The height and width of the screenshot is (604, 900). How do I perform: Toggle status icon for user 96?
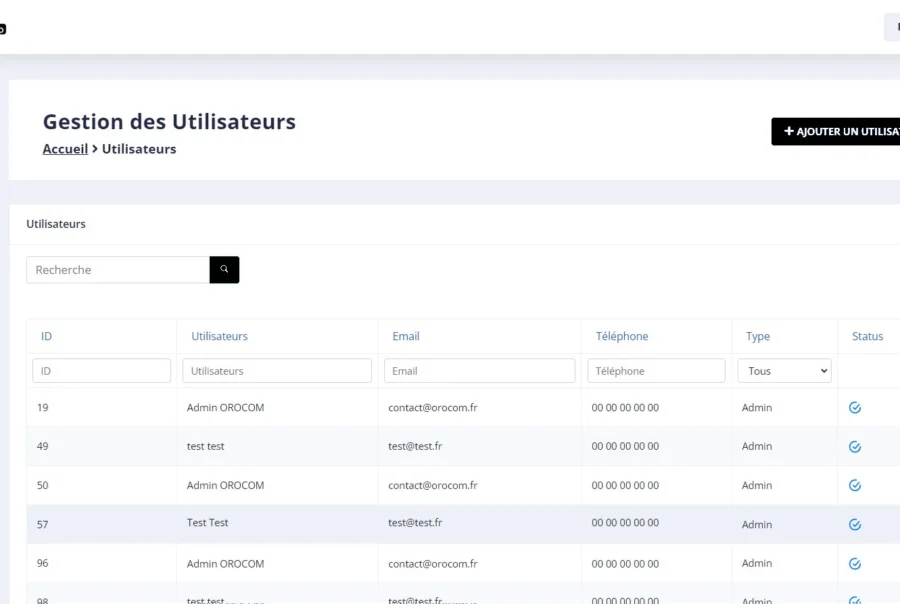pos(855,564)
